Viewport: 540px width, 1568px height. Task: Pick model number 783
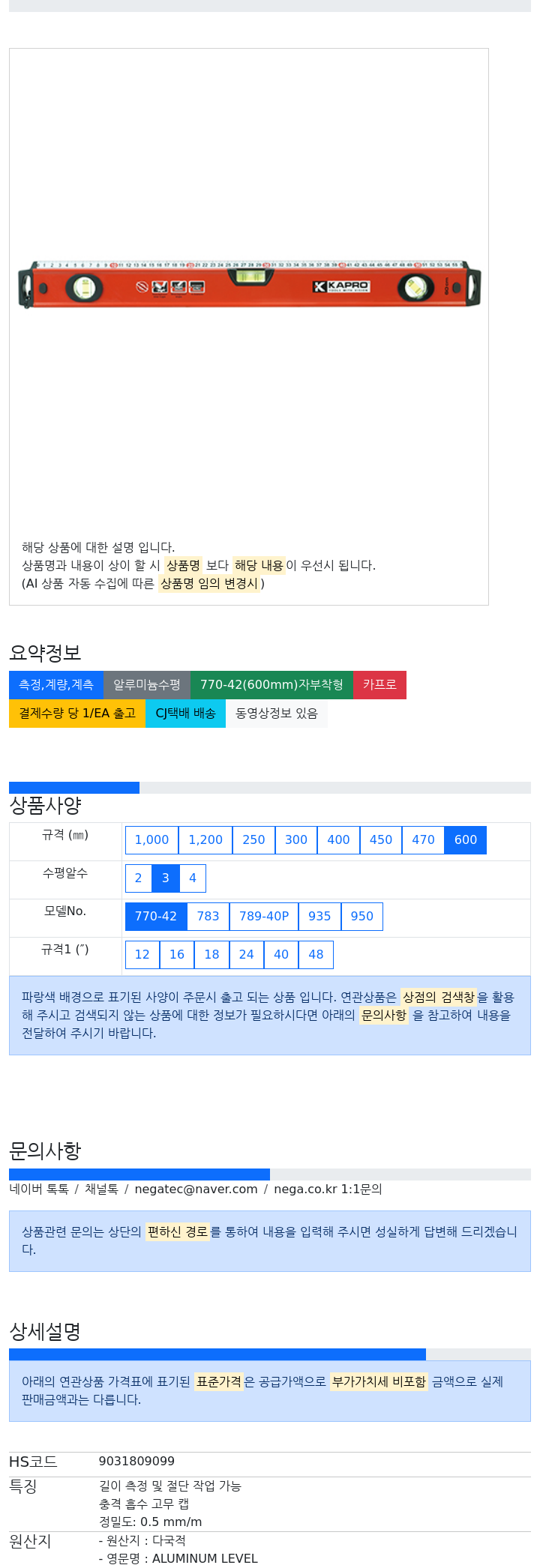208,916
